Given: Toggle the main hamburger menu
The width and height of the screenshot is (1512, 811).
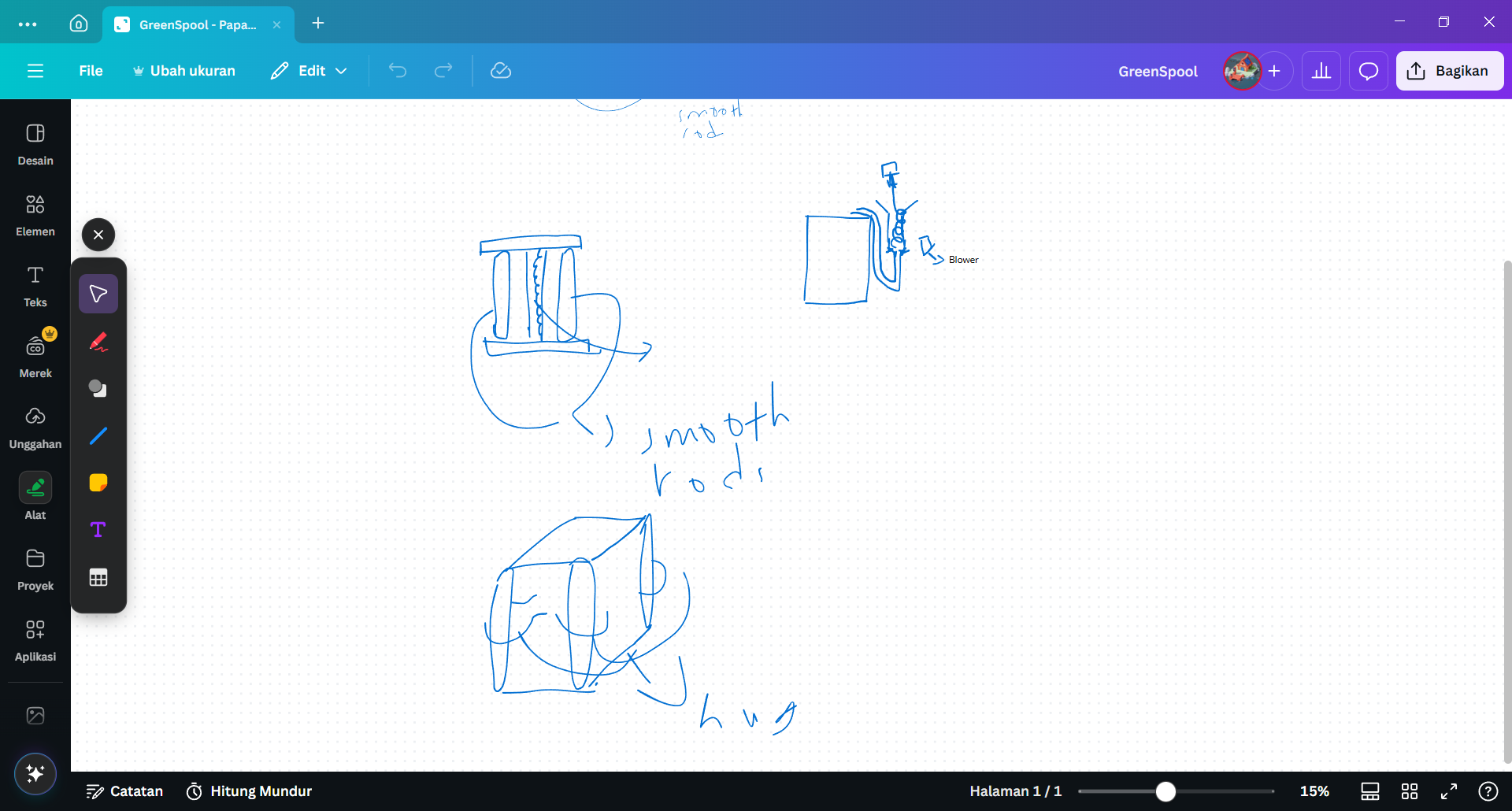Looking at the screenshot, I should pos(35,71).
